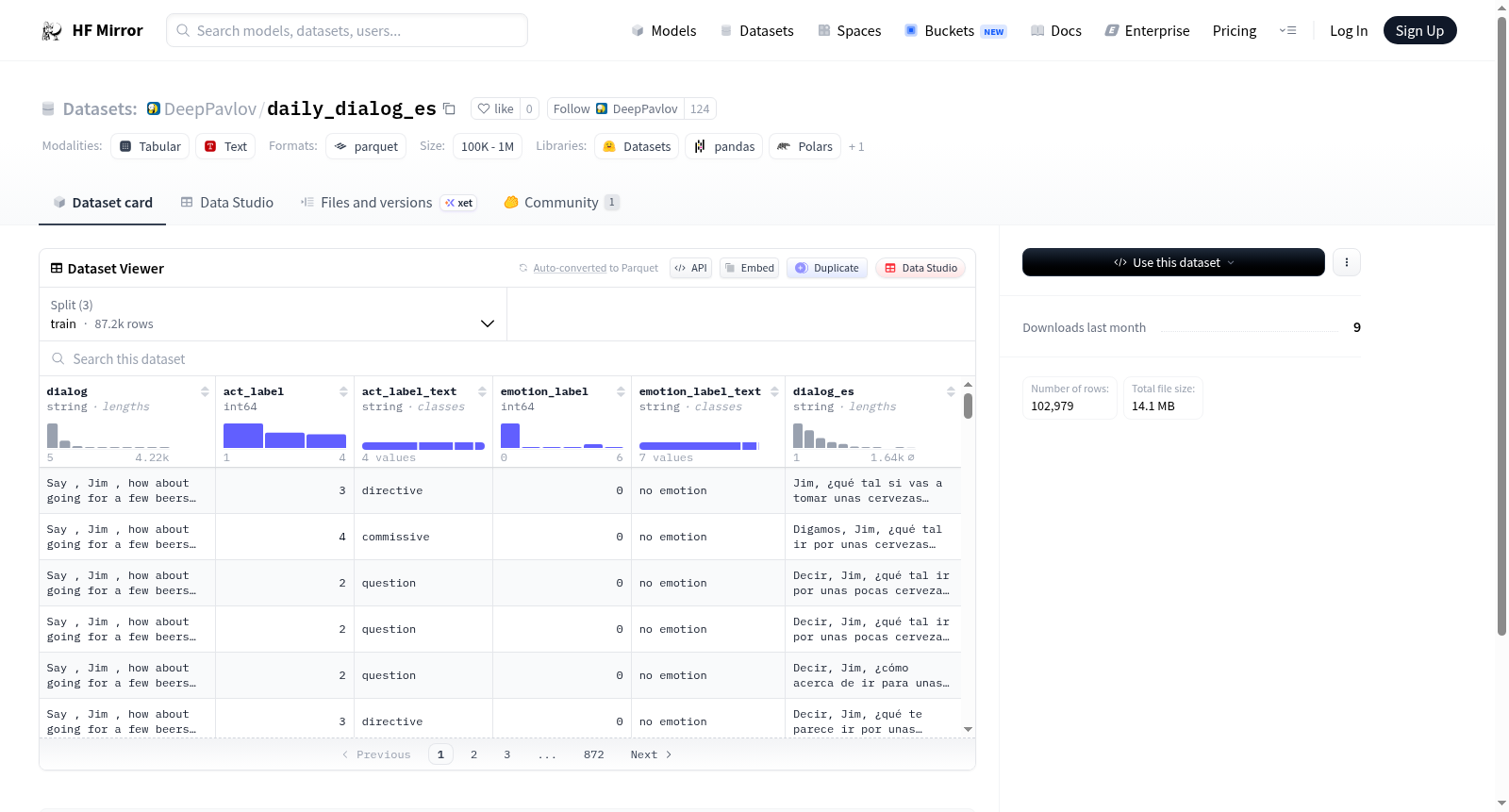Focus the models, datasets, users search box
Screen dimensions: 1509x812
347,30
